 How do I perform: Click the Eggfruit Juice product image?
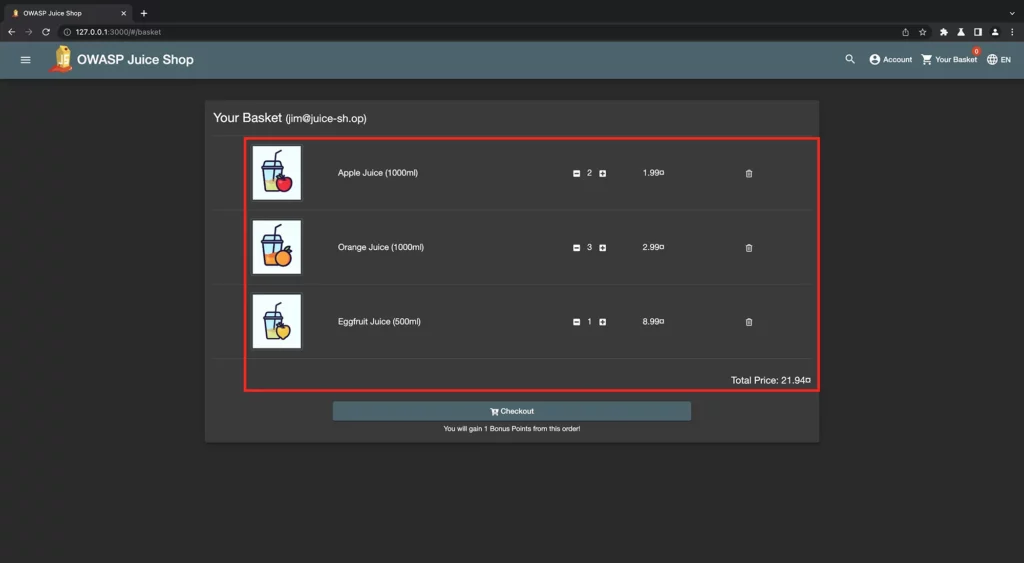pyautogui.click(x=277, y=321)
